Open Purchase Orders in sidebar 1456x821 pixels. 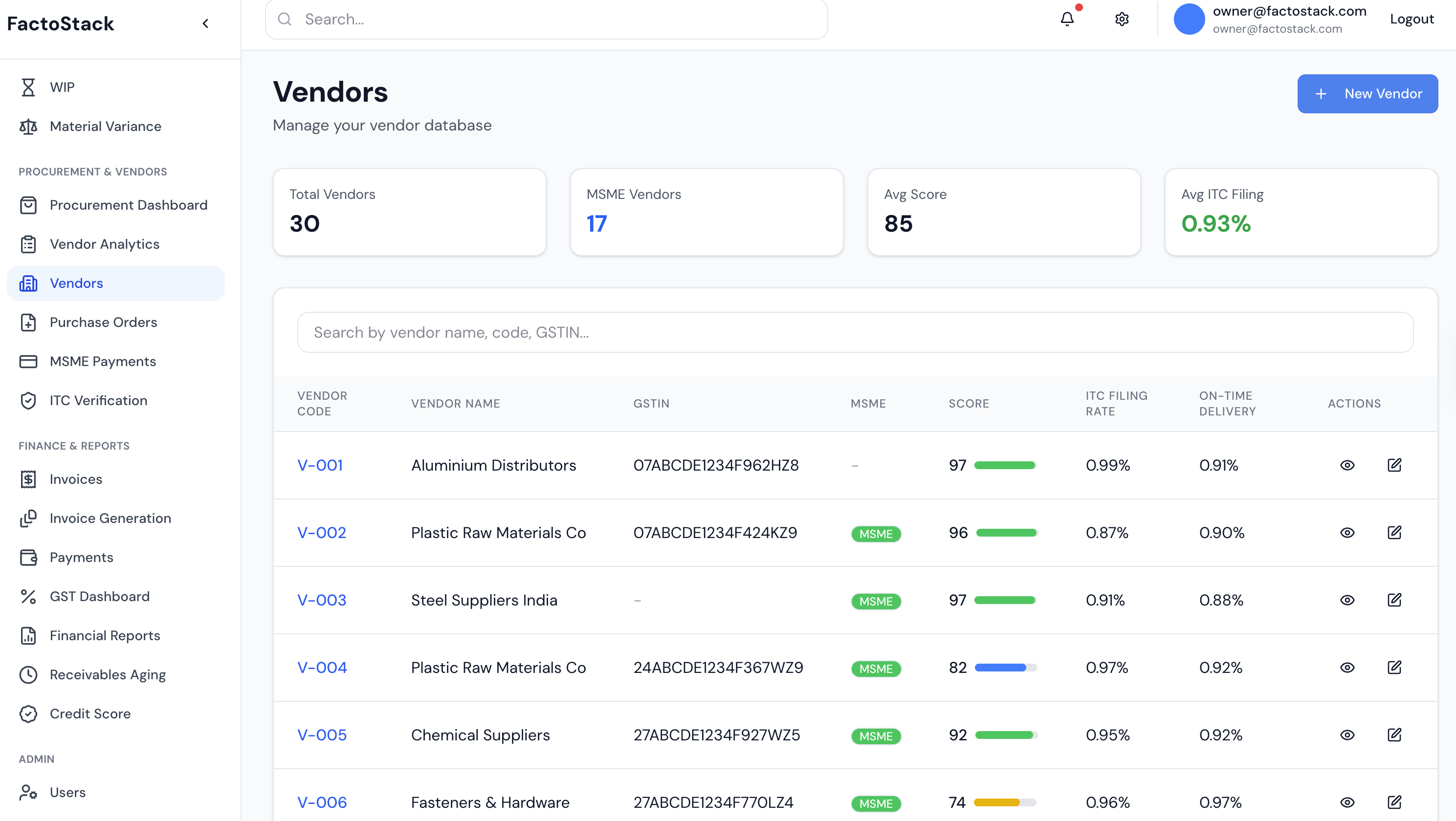tap(104, 322)
